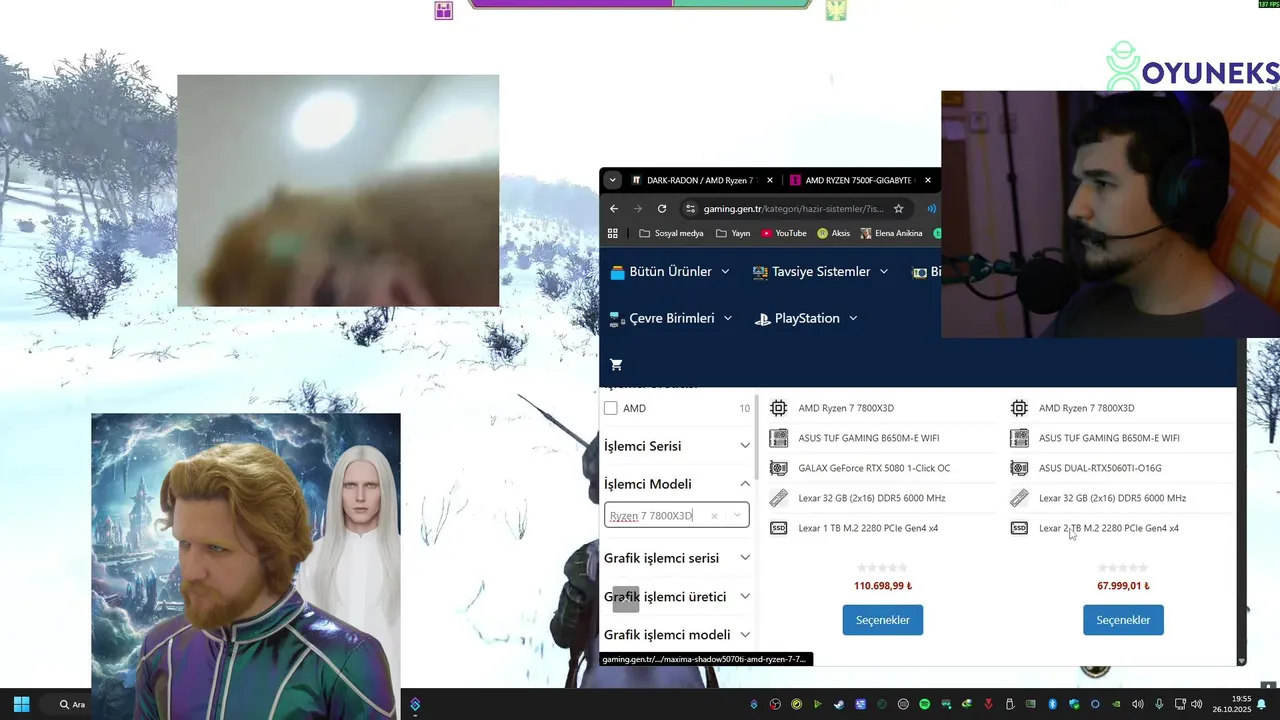The height and width of the screenshot is (720, 1280).
Task: Click Seçenekler for the 110.698,99 ₺ system
Action: pyautogui.click(x=883, y=620)
